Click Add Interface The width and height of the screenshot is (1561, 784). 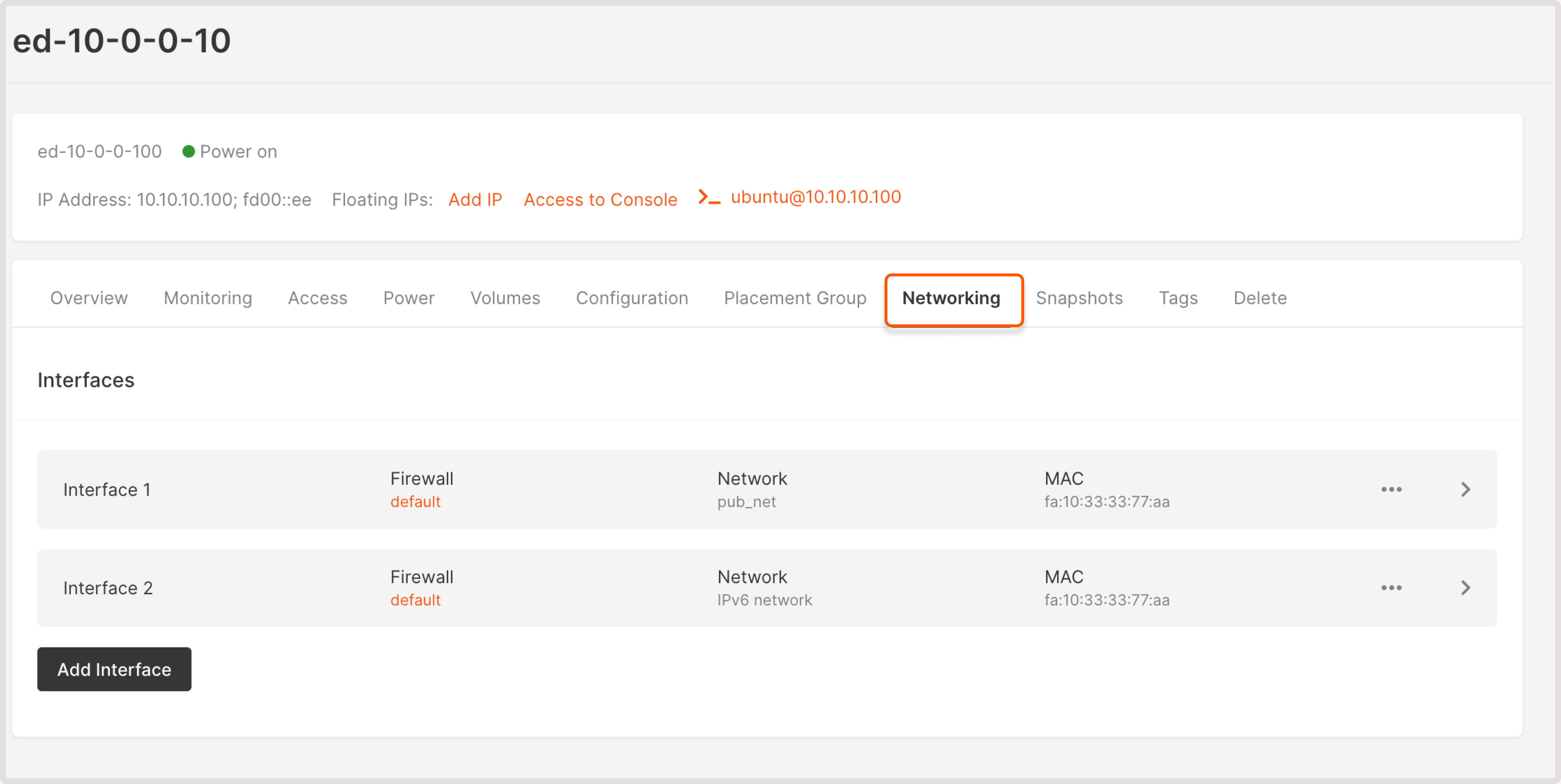click(x=114, y=669)
